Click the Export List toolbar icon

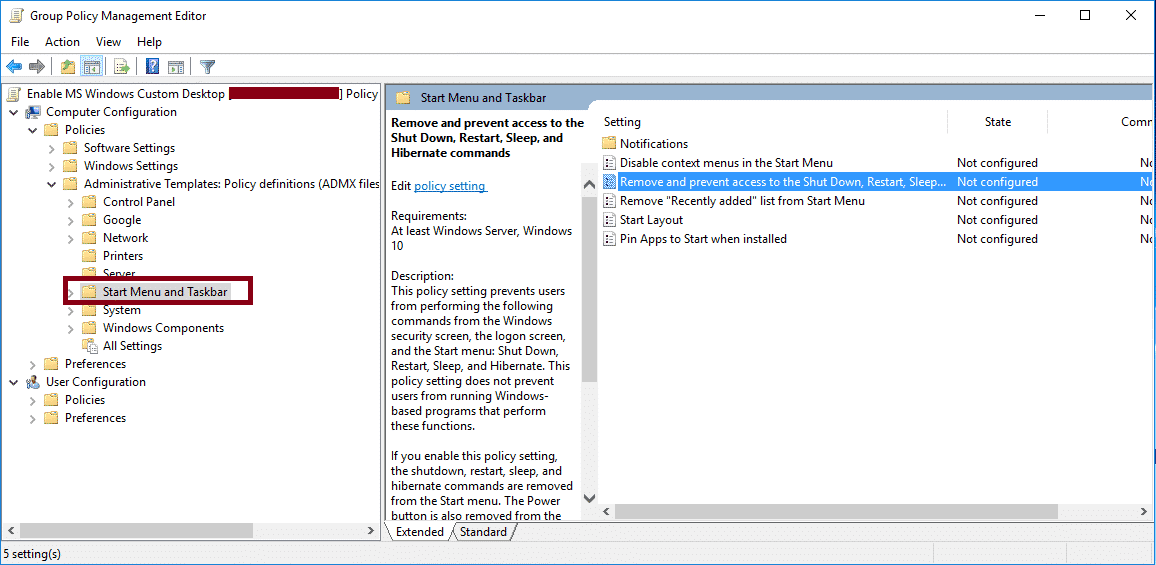[122, 67]
